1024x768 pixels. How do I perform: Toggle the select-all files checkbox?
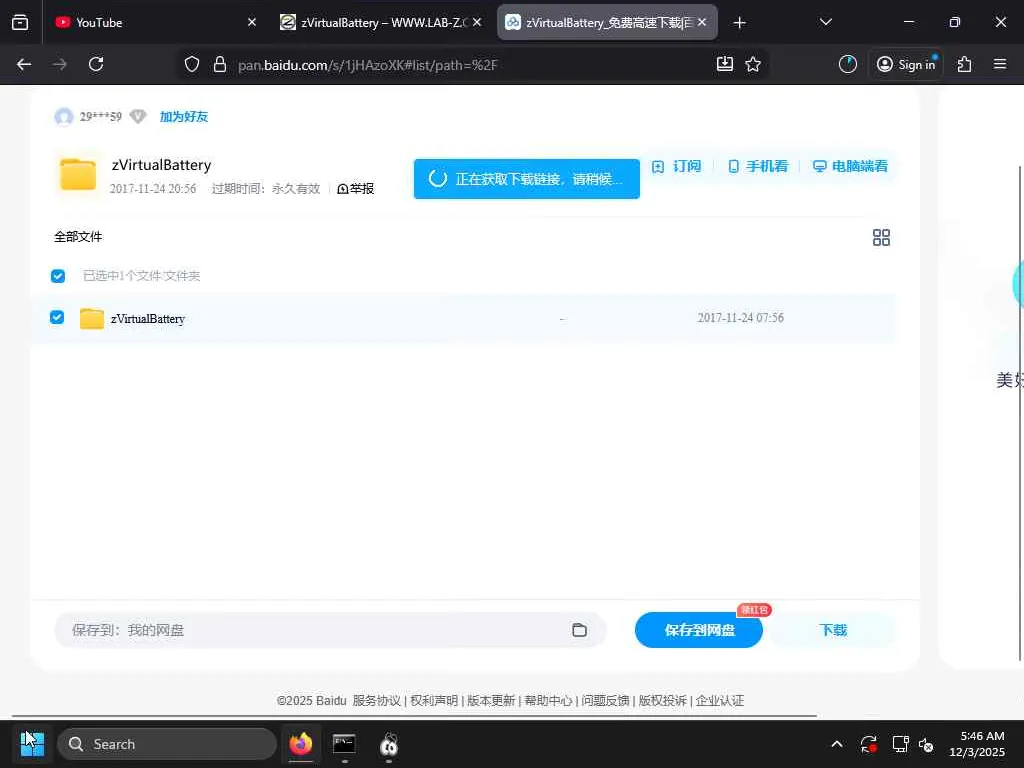(x=58, y=276)
